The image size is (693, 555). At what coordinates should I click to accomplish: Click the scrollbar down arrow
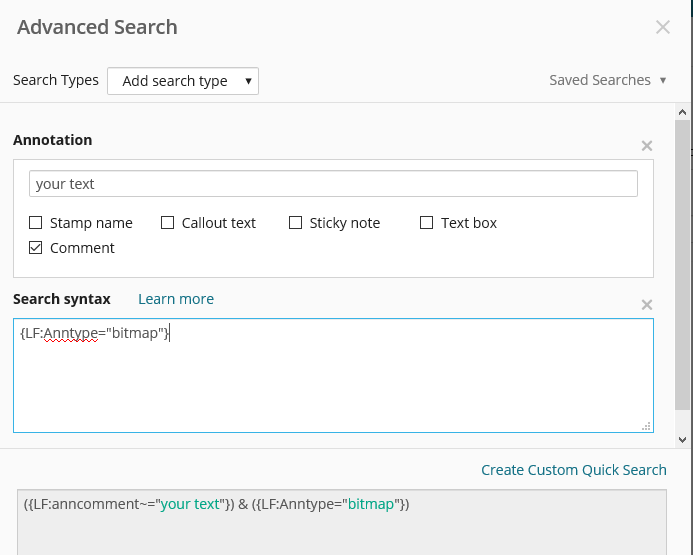point(682,440)
